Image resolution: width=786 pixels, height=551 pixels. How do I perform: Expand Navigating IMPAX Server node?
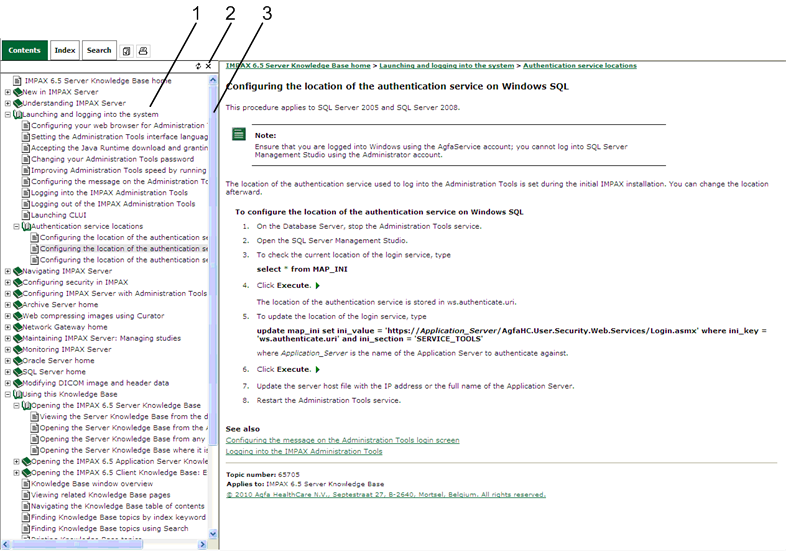pyautogui.click(x=8, y=271)
